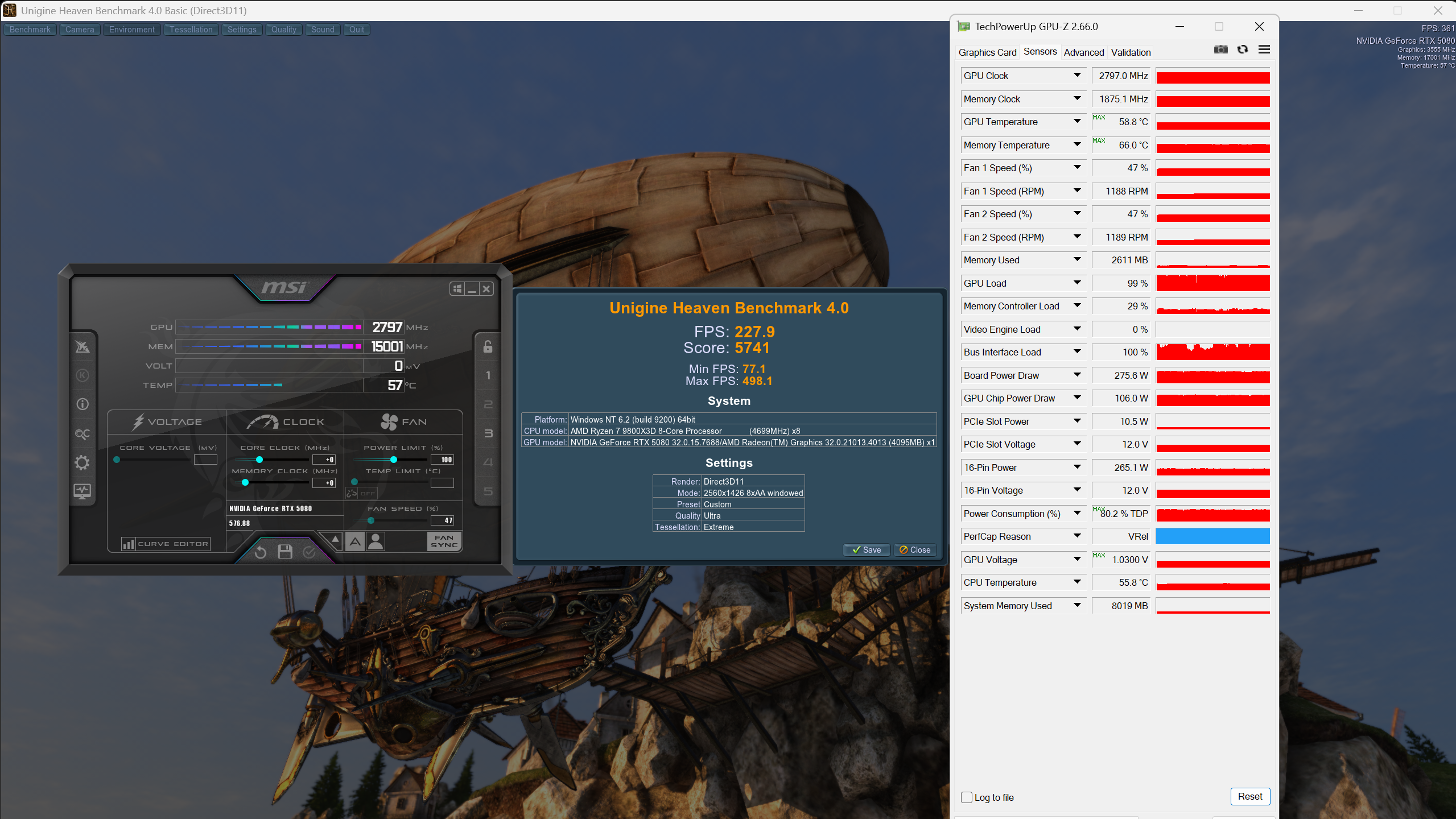Toggle user-defined fan control in Afterburner
This screenshot has width=1456, height=819.
tap(376, 541)
